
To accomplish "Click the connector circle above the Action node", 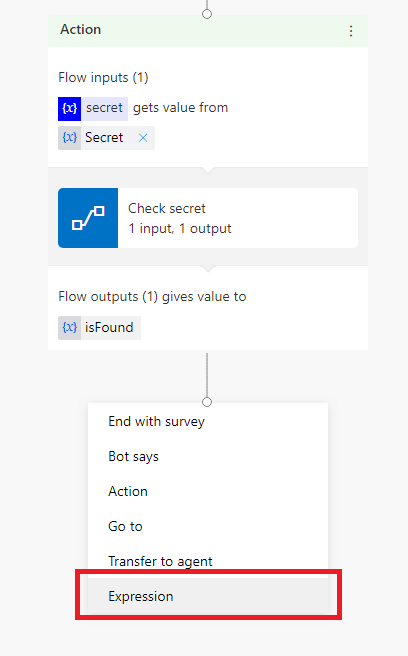I will pos(207,14).
